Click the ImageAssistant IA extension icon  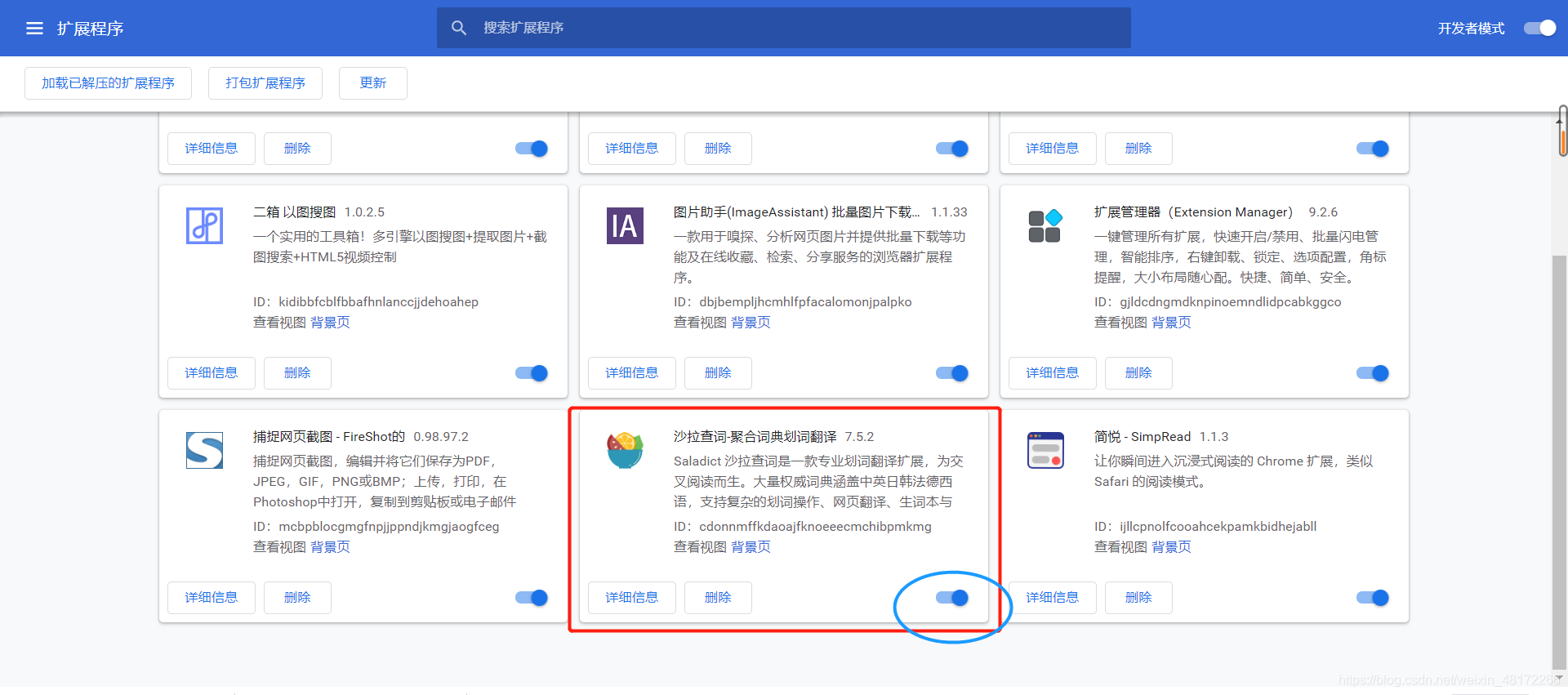(625, 226)
